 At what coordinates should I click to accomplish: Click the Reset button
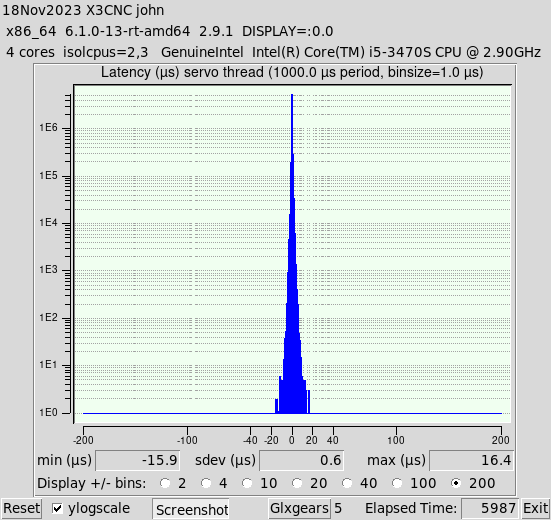pyautogui.click(x=21, y=508)
